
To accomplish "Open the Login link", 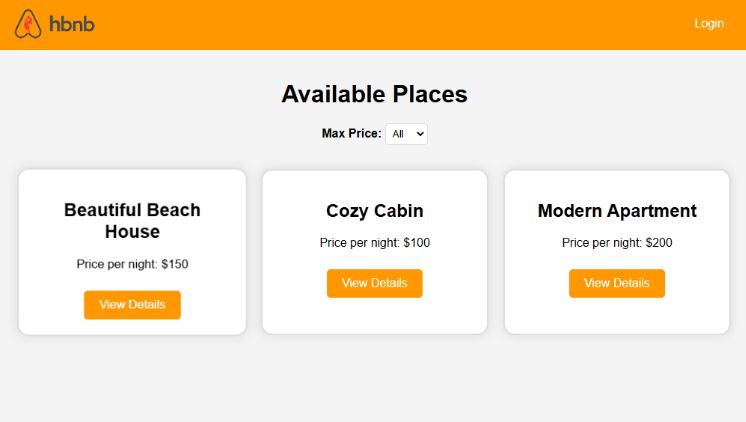I will 709,24.
